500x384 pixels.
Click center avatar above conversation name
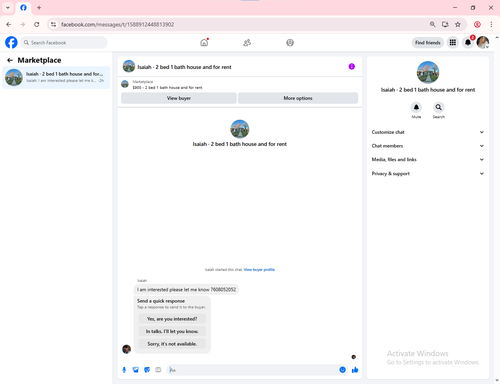click(240, 129)
